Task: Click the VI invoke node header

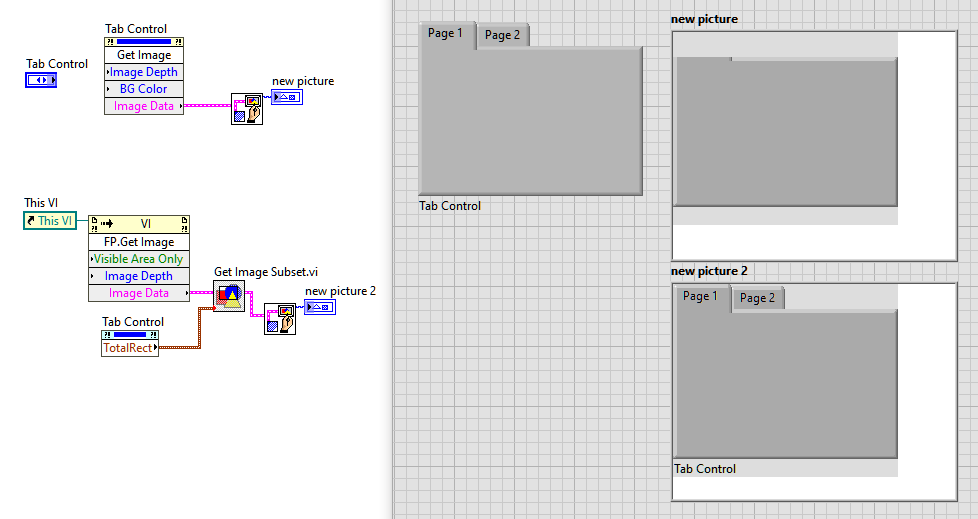Action: tap(139, 224)
